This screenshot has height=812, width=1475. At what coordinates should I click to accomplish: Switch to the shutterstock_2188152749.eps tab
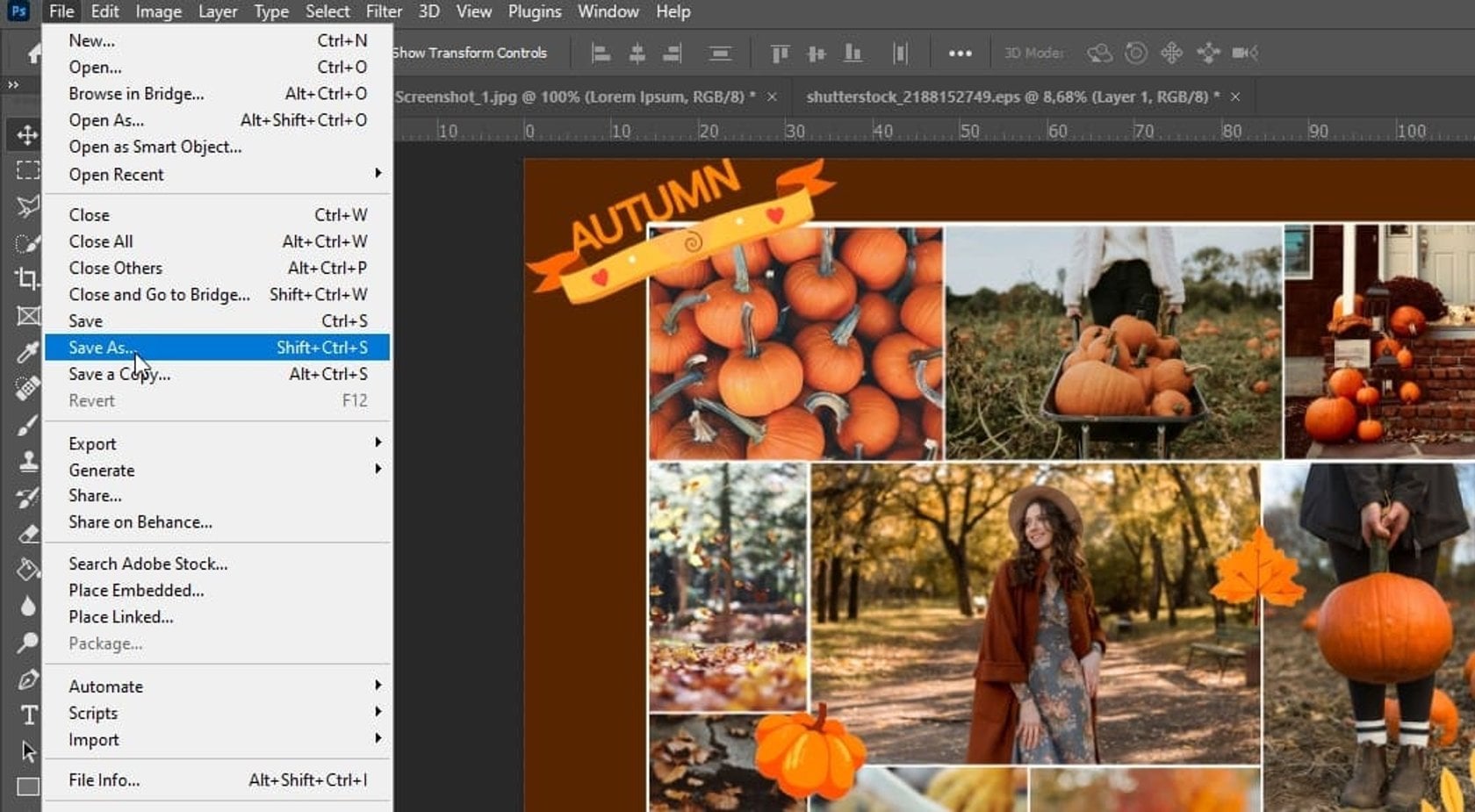point(1012,97)
